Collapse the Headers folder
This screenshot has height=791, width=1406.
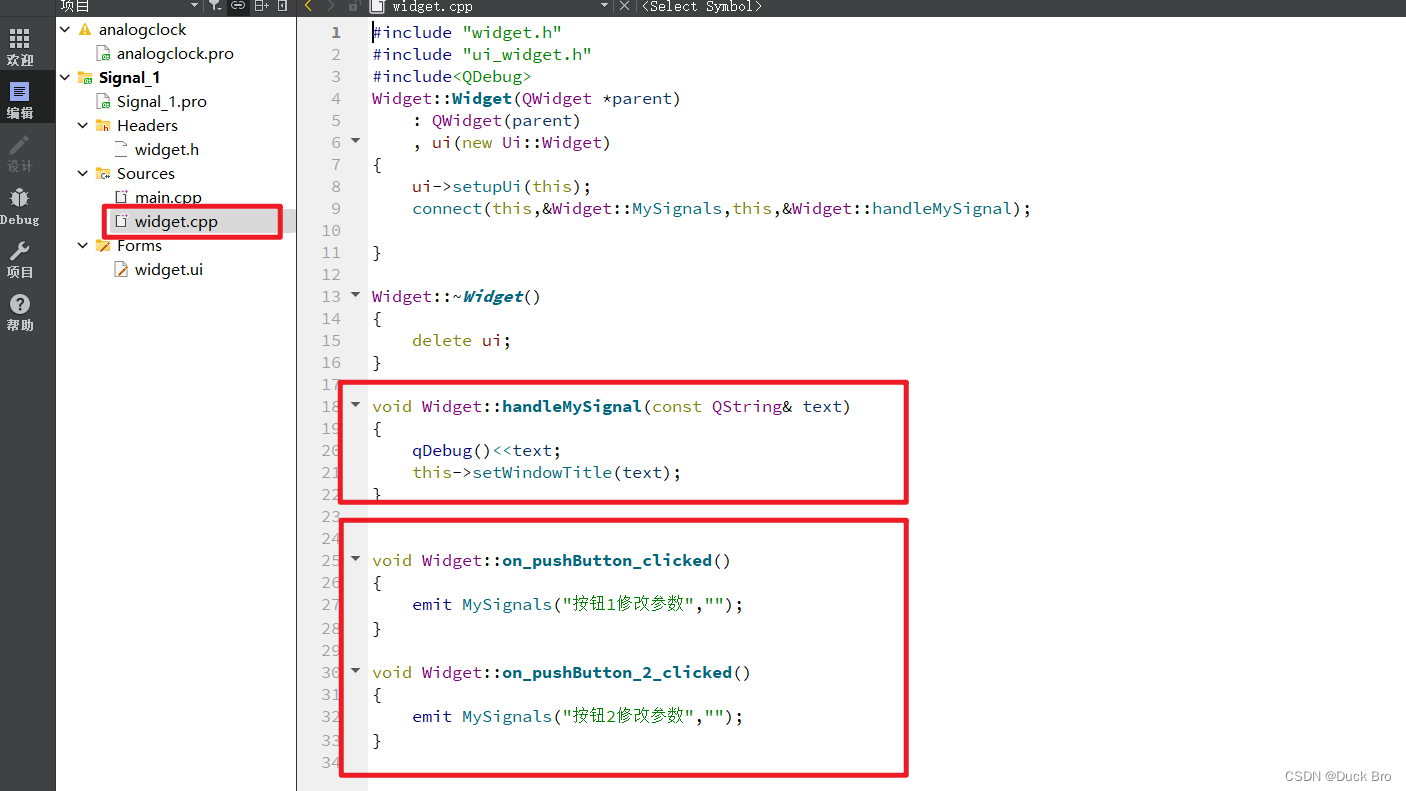[x=83, y=125]
